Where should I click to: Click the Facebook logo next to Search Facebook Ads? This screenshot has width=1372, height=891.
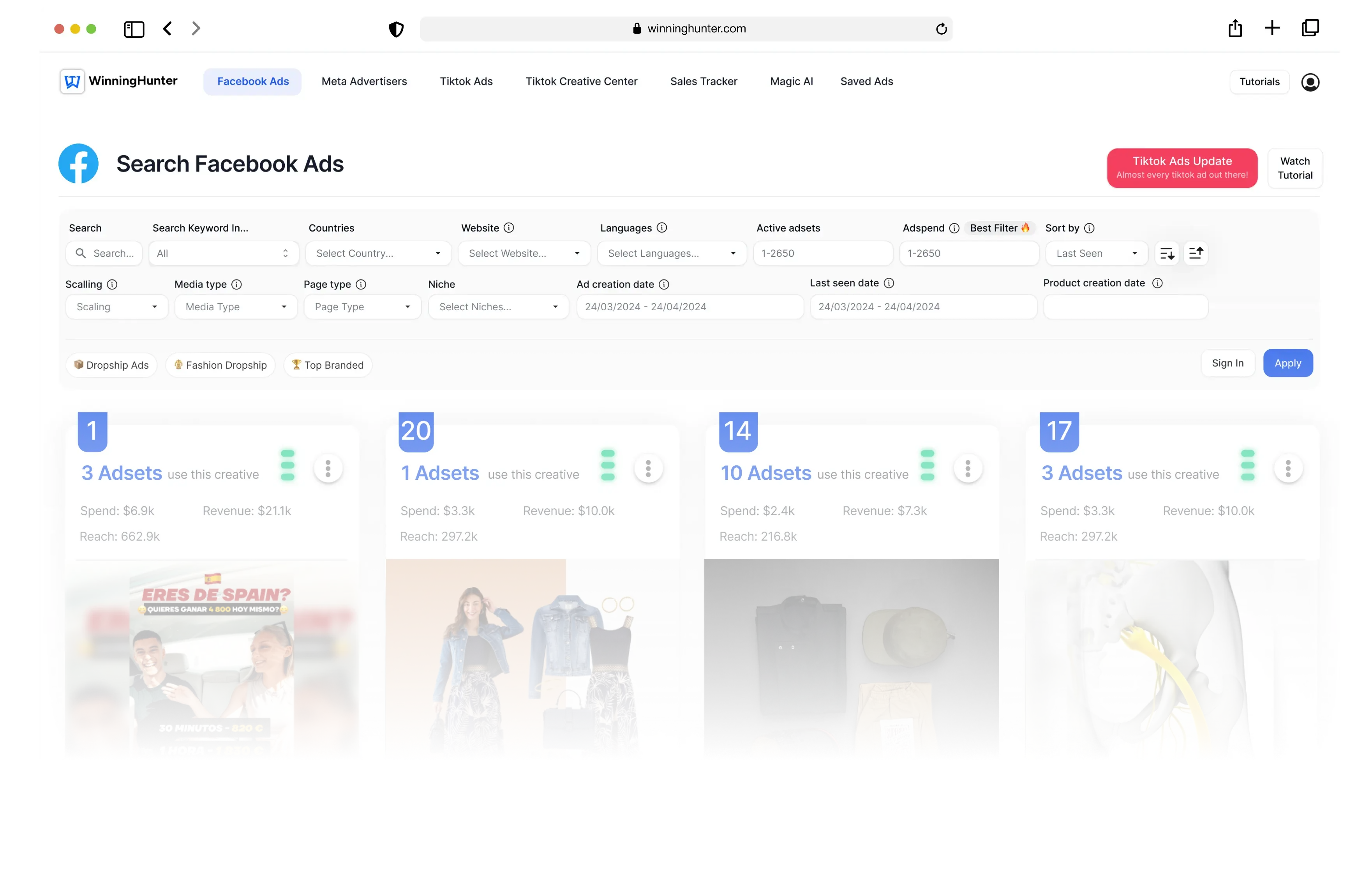tap(78, 164)
